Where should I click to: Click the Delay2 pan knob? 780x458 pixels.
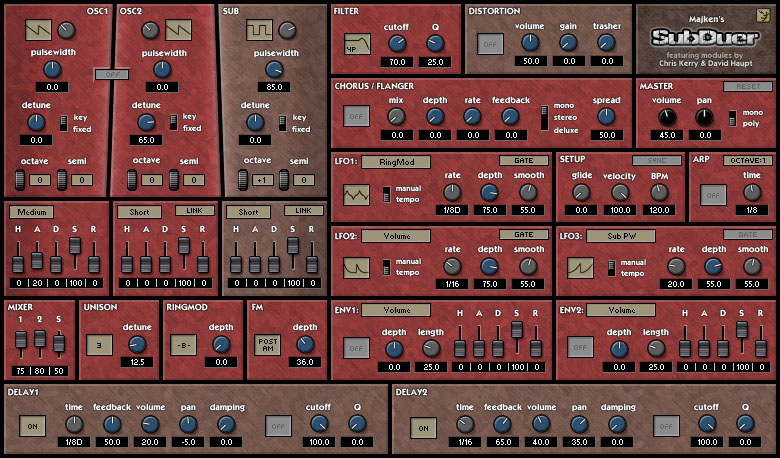pos(580,424)
